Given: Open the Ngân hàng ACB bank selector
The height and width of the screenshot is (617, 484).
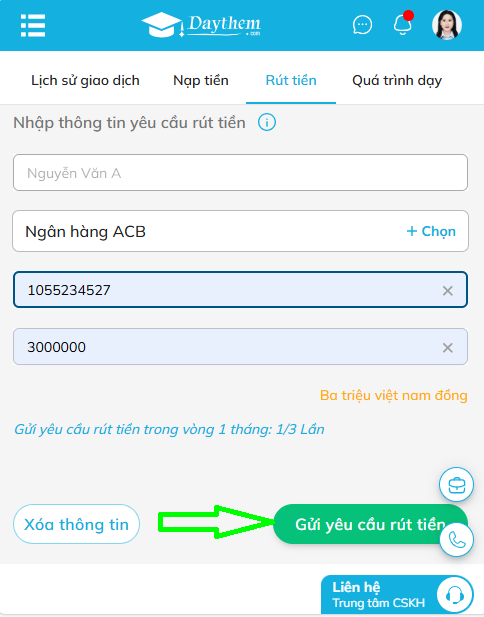Looking at the screenshot, I should tap(240, 231).
